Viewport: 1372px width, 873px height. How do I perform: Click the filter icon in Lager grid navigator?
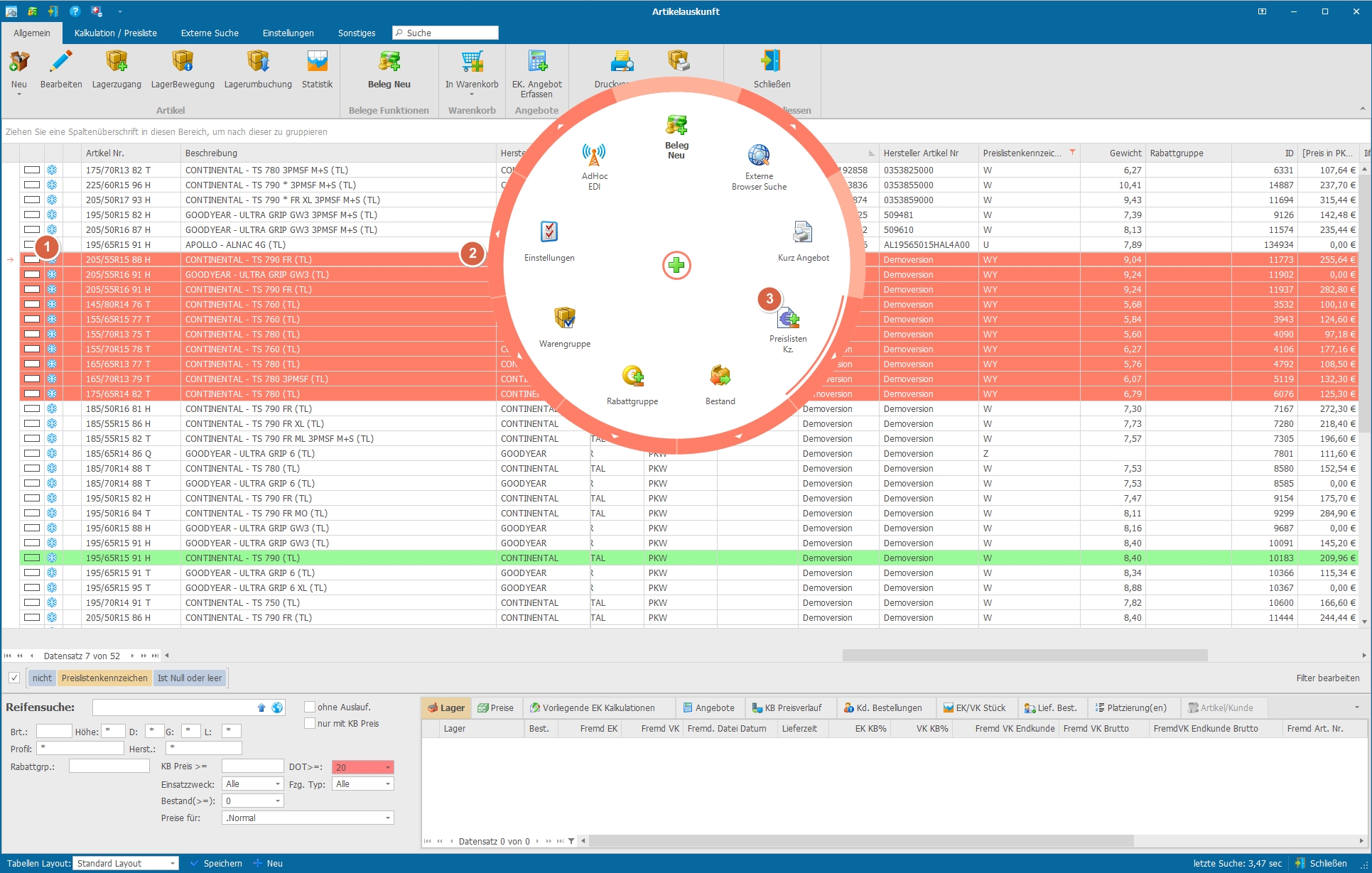(x=571, y=841)
